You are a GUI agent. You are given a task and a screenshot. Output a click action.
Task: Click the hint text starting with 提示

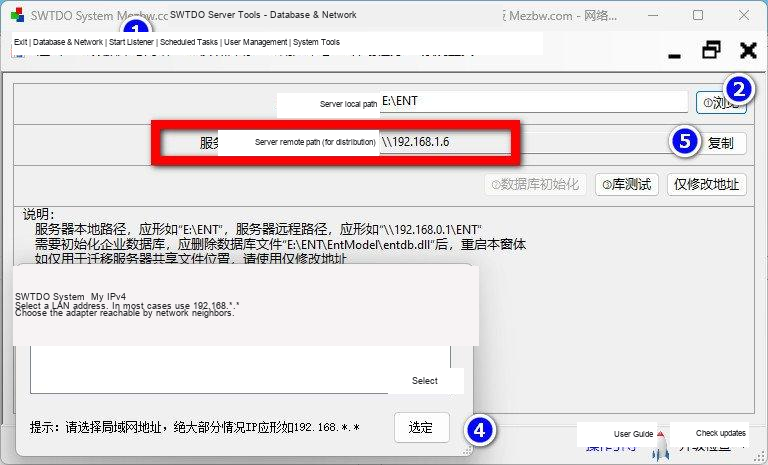tap(194, 427)
